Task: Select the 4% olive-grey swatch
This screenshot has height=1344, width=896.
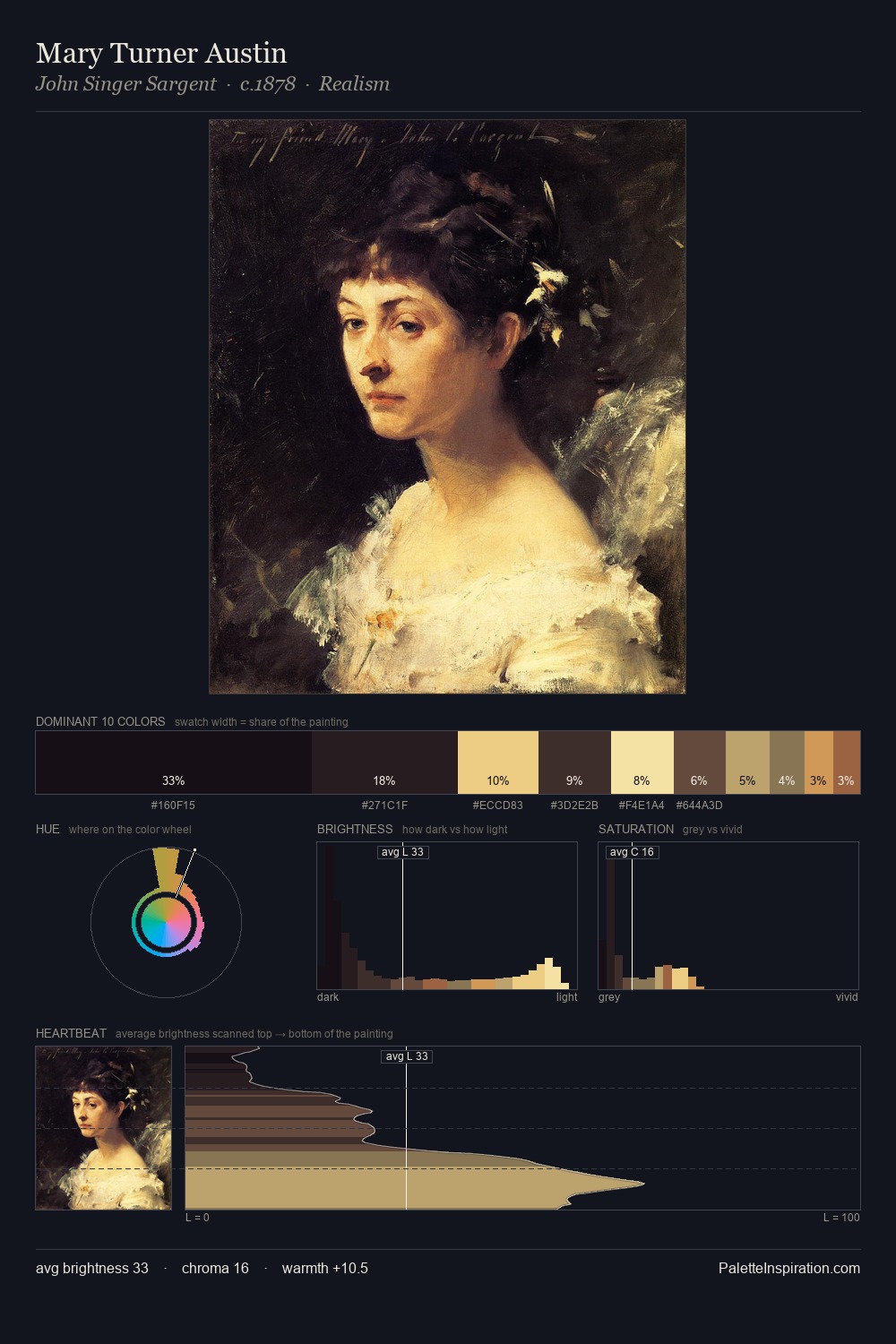Action: point(787,762)
